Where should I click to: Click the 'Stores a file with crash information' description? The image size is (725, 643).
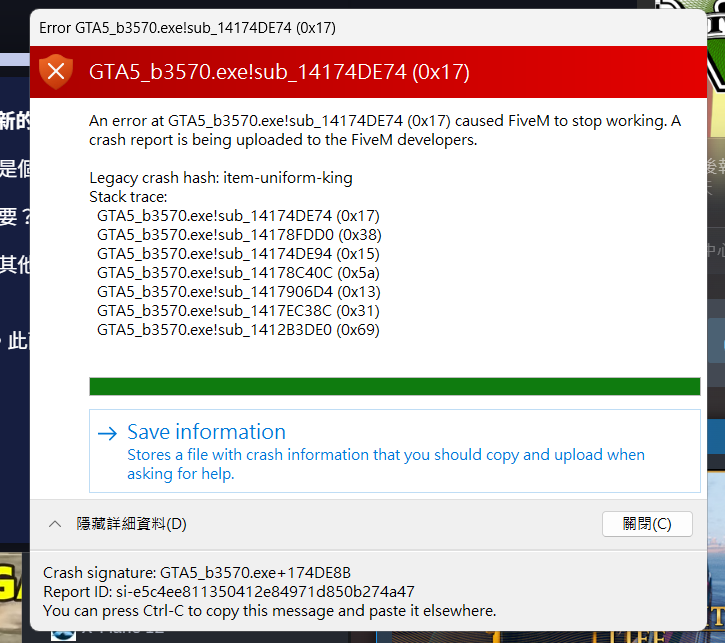click(x=386, y=464)
